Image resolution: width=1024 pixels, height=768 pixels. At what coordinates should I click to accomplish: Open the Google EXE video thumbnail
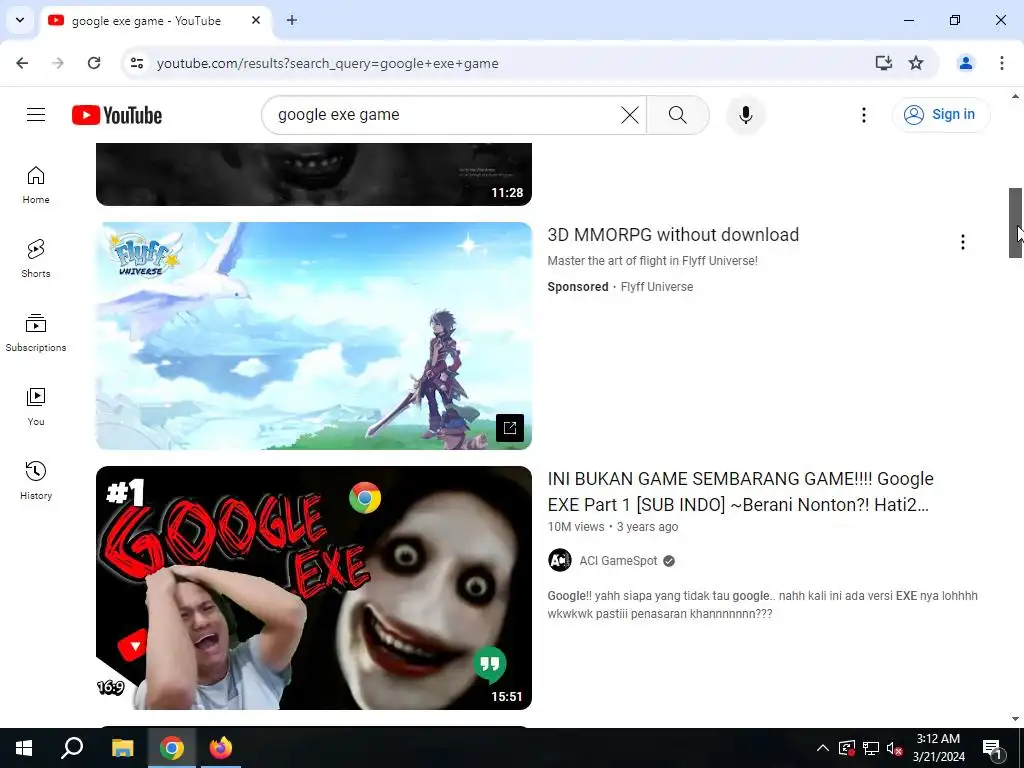pyautogui.click(x=313, y=588)
